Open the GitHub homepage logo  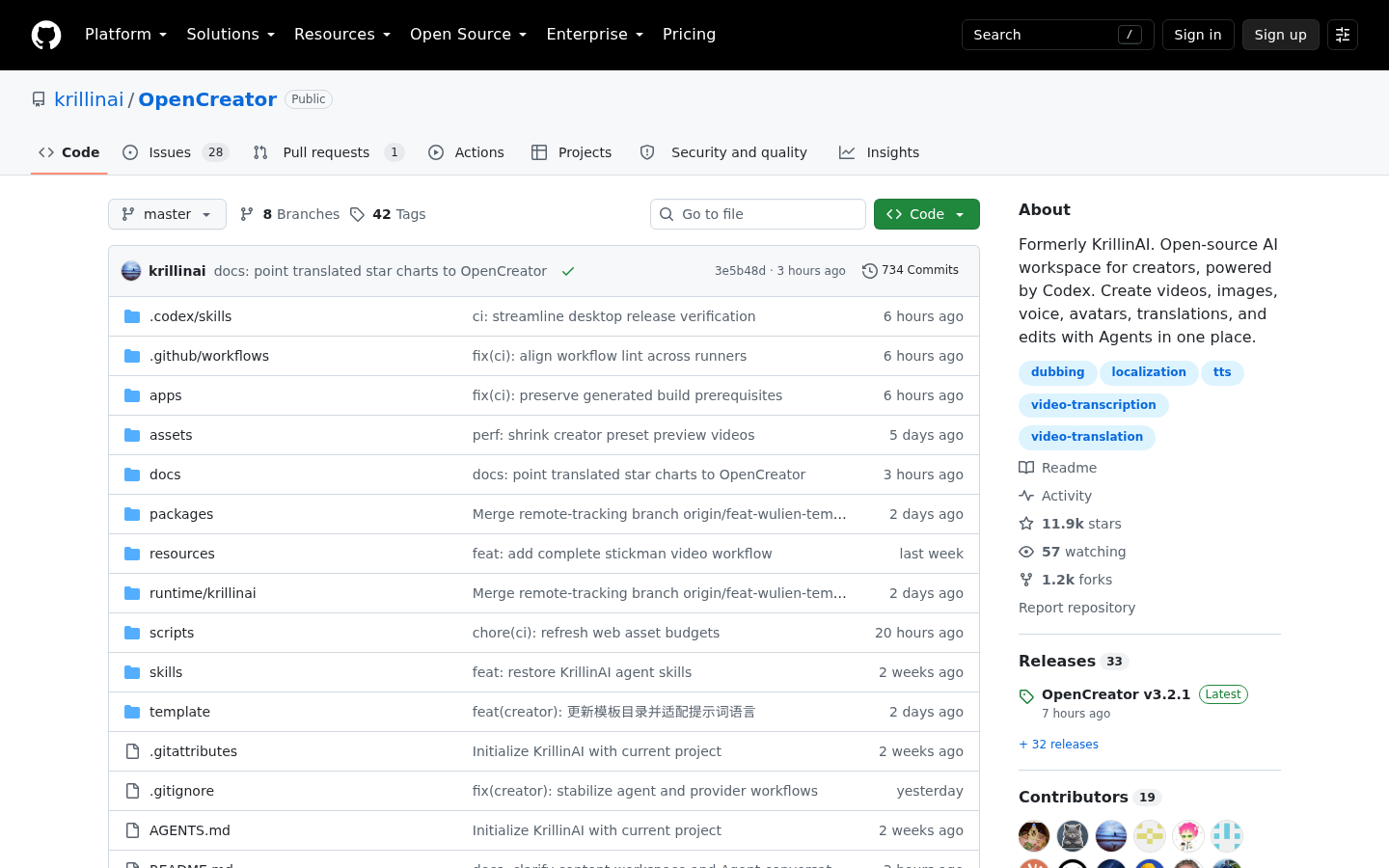pyautogui.click(x=46, y=35)
